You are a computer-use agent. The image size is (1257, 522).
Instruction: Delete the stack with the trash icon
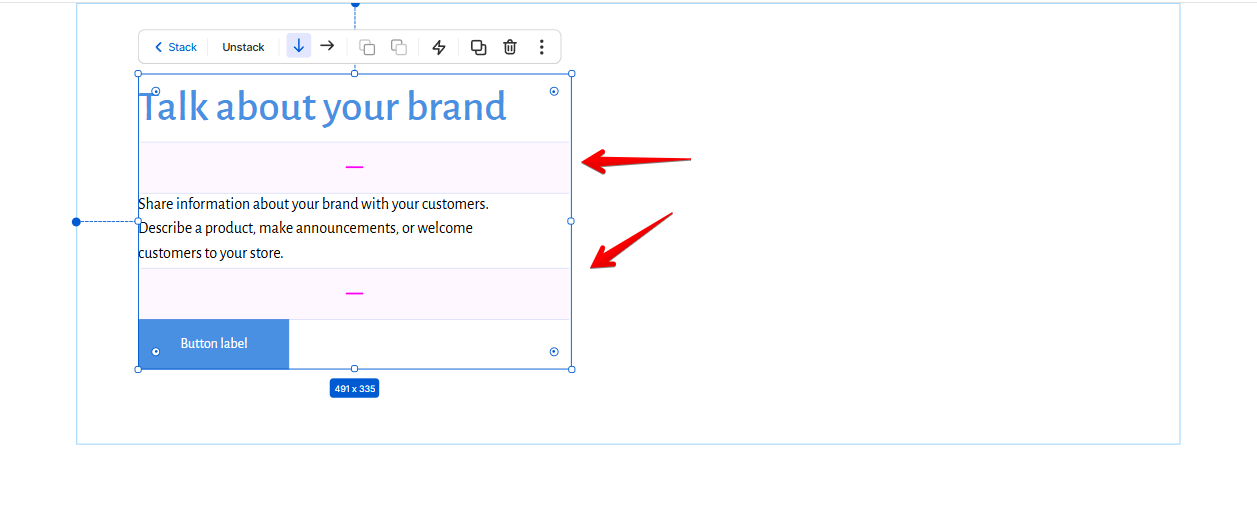coord(510,47)
